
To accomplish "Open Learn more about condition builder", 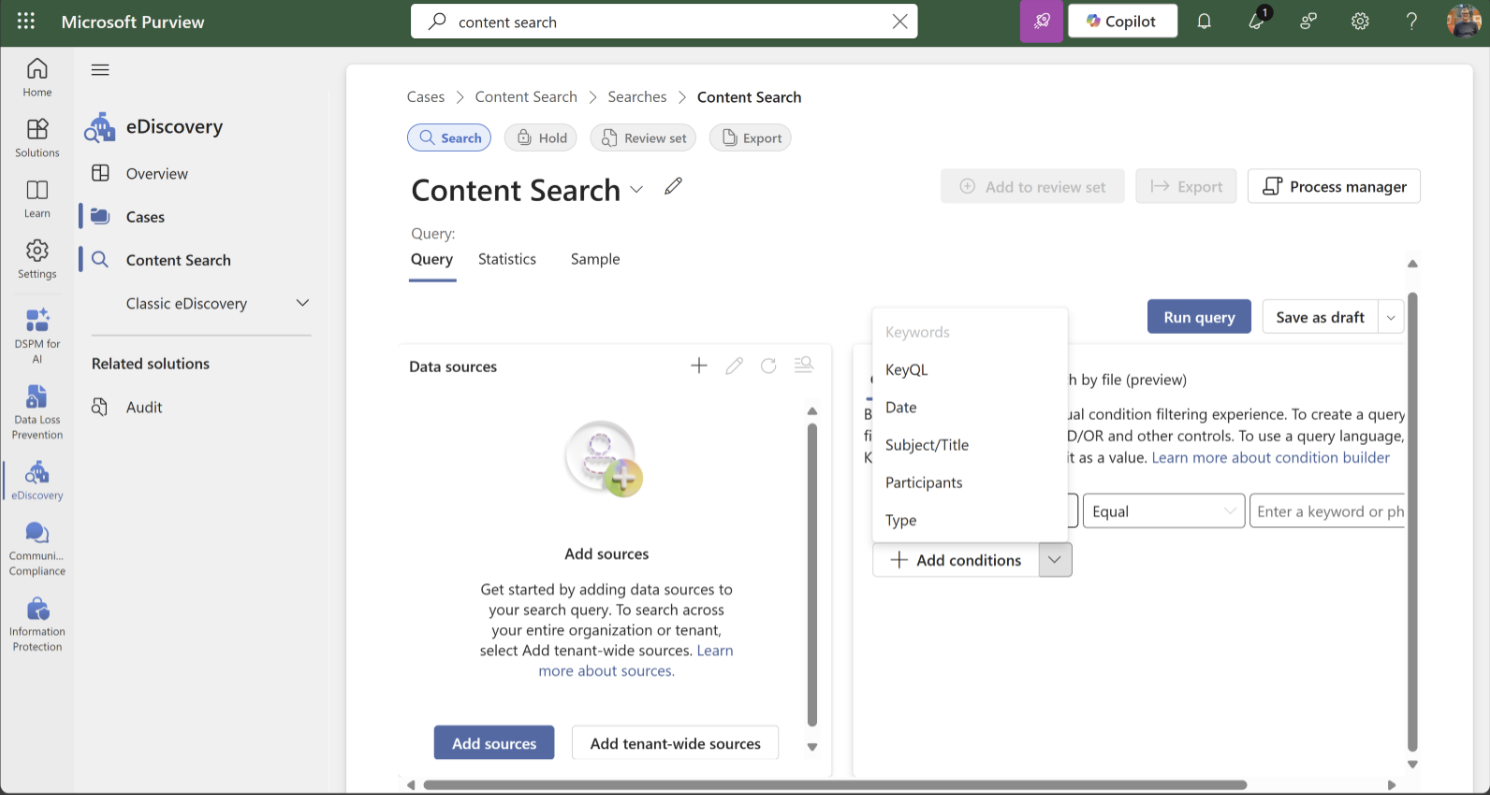I will (1270, 457).
